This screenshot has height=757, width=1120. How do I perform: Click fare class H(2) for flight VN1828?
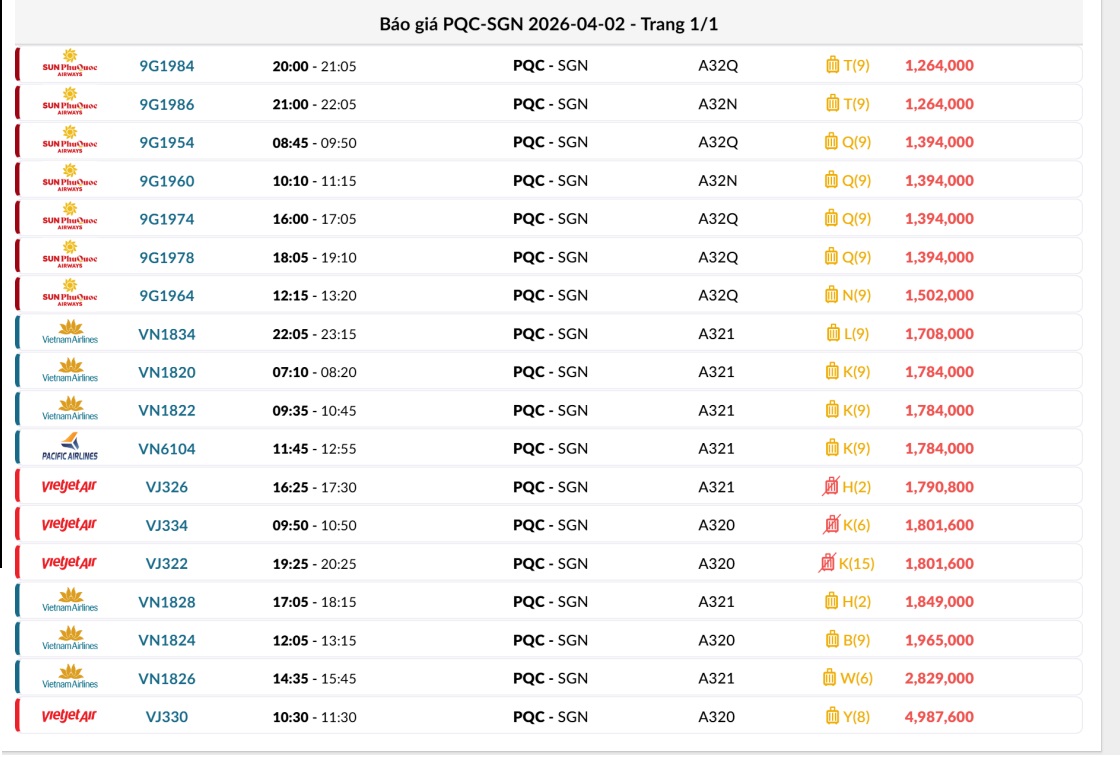coord(857,602)
